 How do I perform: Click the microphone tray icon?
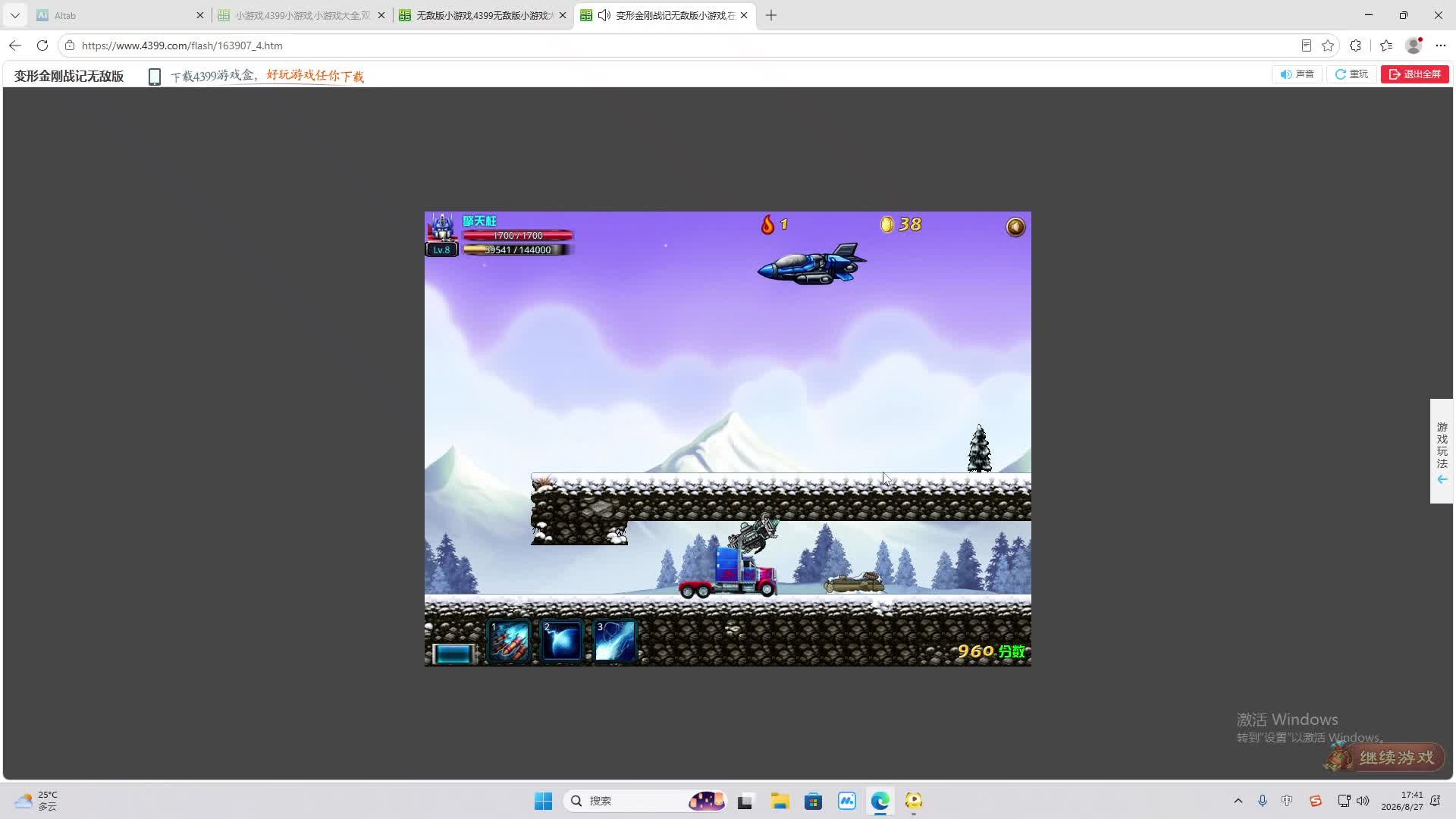click(x=1263, y=801)
